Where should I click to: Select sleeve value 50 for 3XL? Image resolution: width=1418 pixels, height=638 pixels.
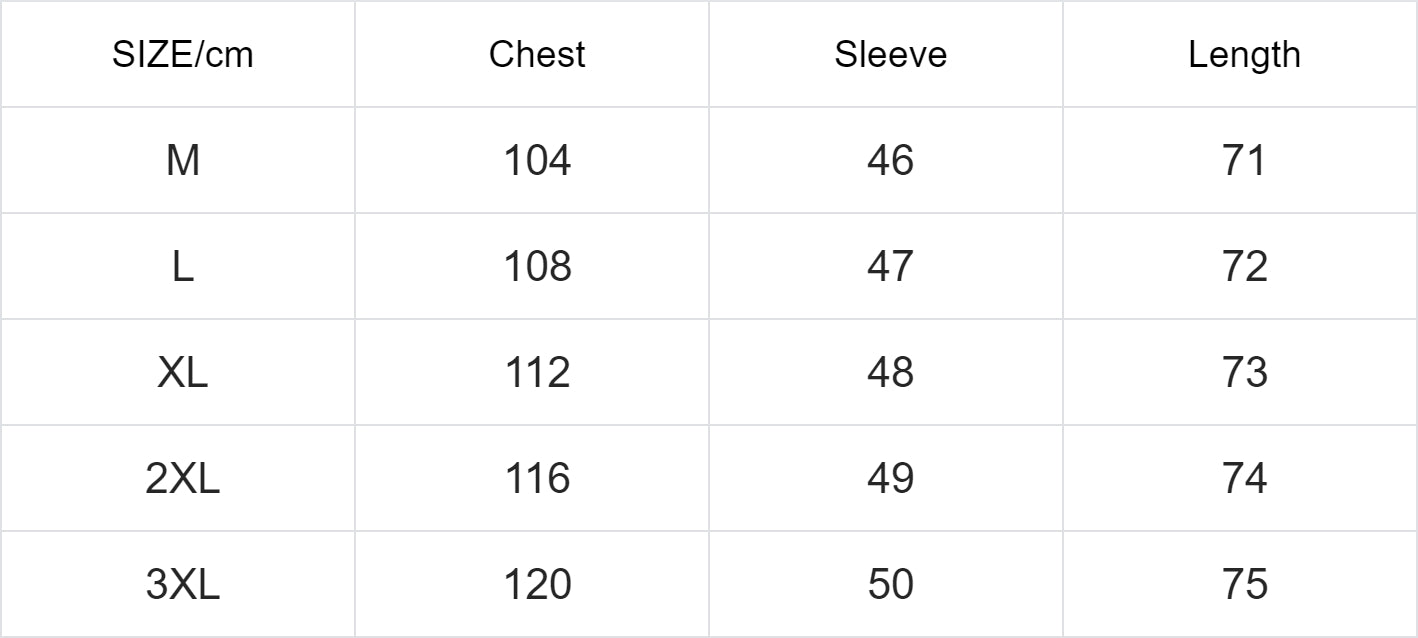pos(890,585)
